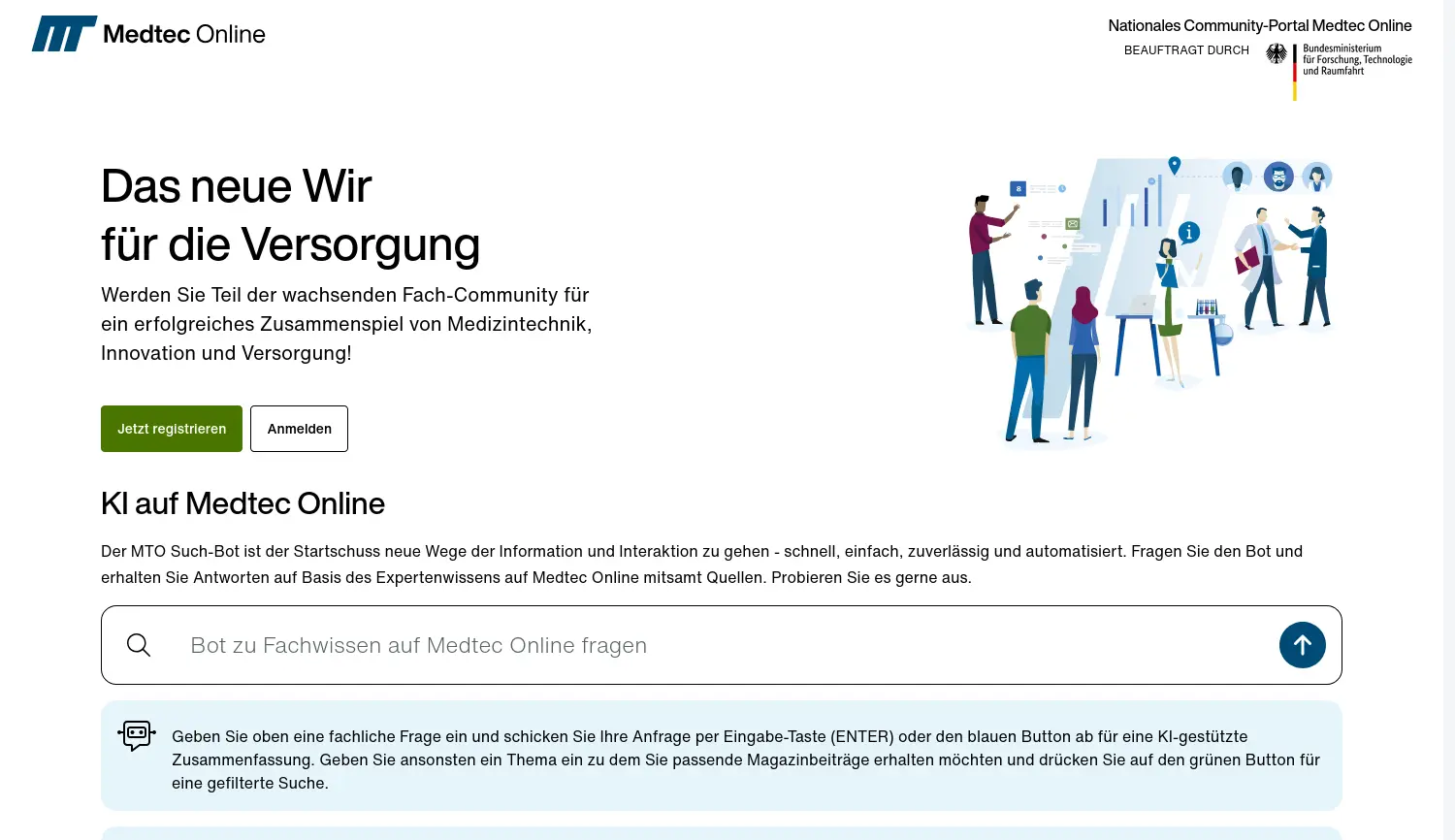Submit the query with the blue arrow button
Image resolution: width=1455 pixels, height=840 pixels.
click(x=1302, y=645)
